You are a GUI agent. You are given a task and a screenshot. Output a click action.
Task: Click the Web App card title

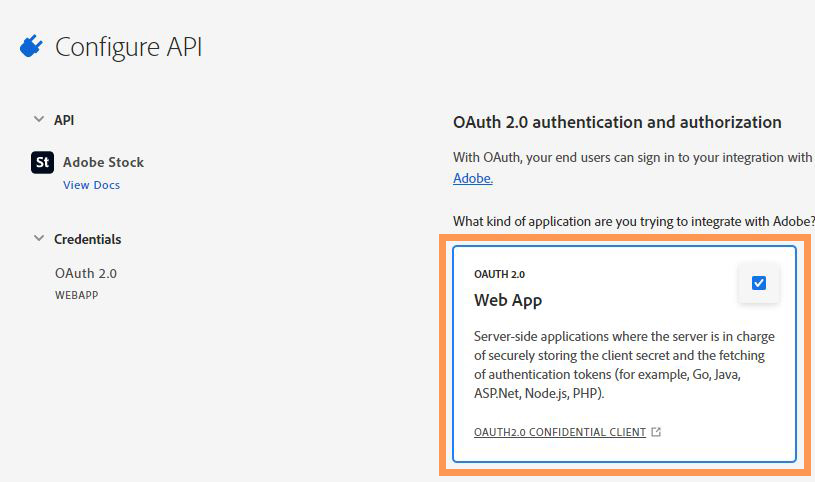click(508, 301)
